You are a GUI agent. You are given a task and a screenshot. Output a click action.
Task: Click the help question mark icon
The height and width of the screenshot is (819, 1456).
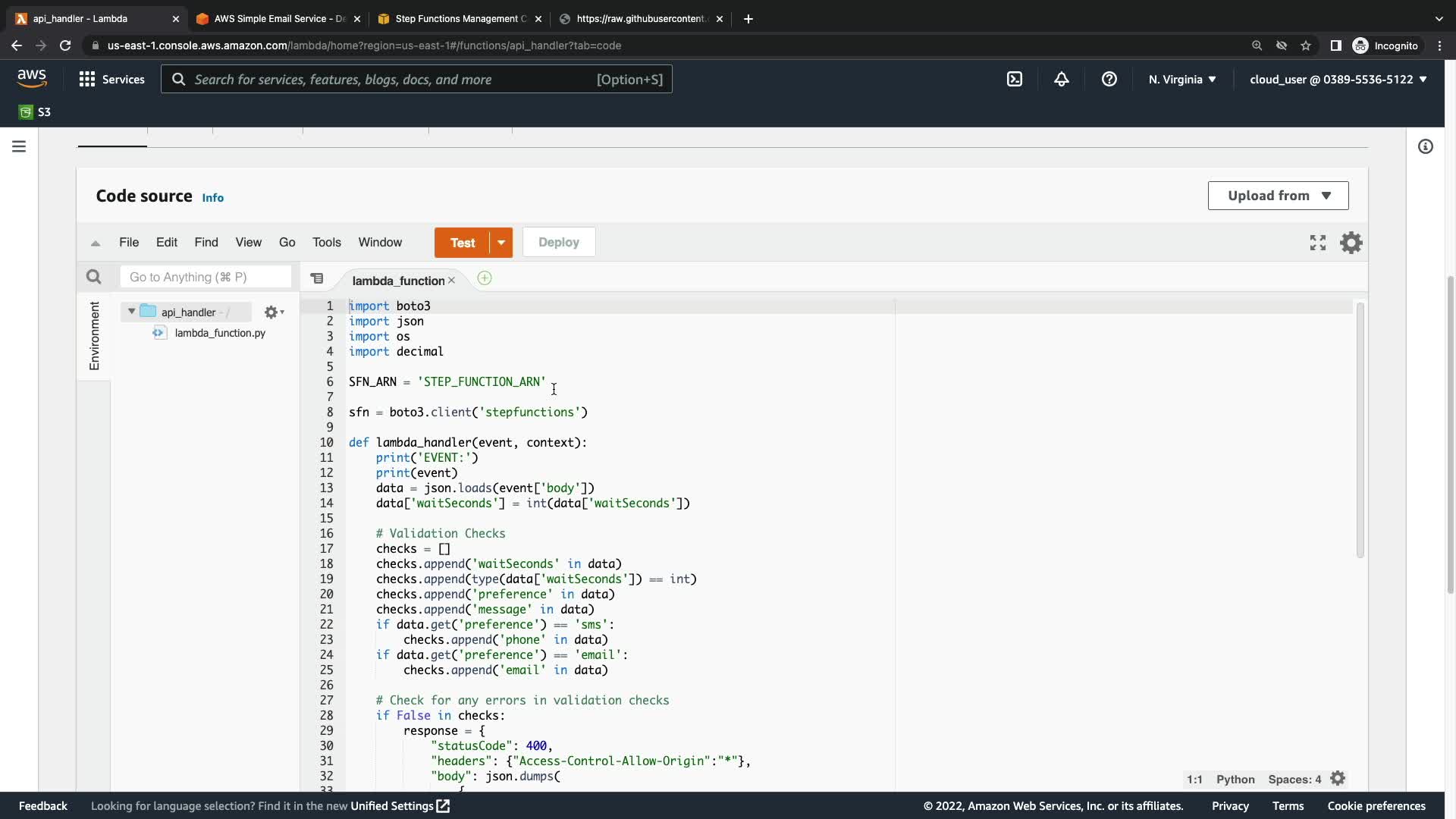click(x=1109, y=79)
